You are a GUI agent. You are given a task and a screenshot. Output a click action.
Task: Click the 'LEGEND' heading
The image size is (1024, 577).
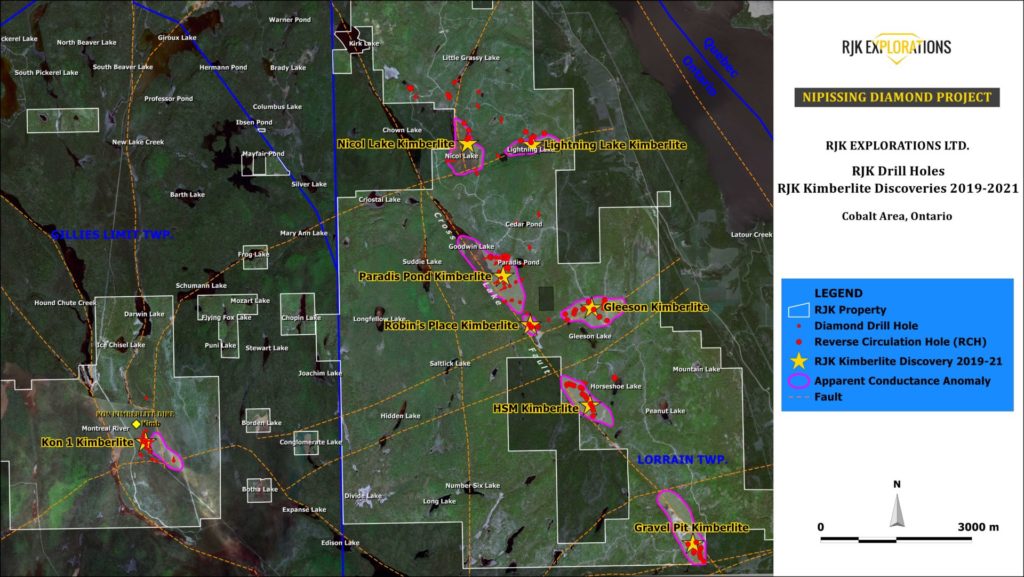tap(838, 293)
